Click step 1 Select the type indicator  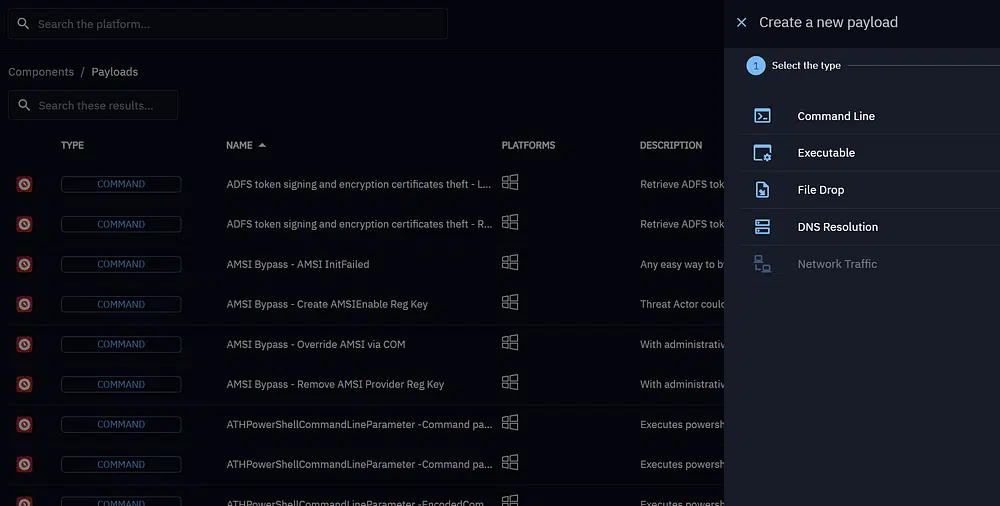click(x=756, y=66)
